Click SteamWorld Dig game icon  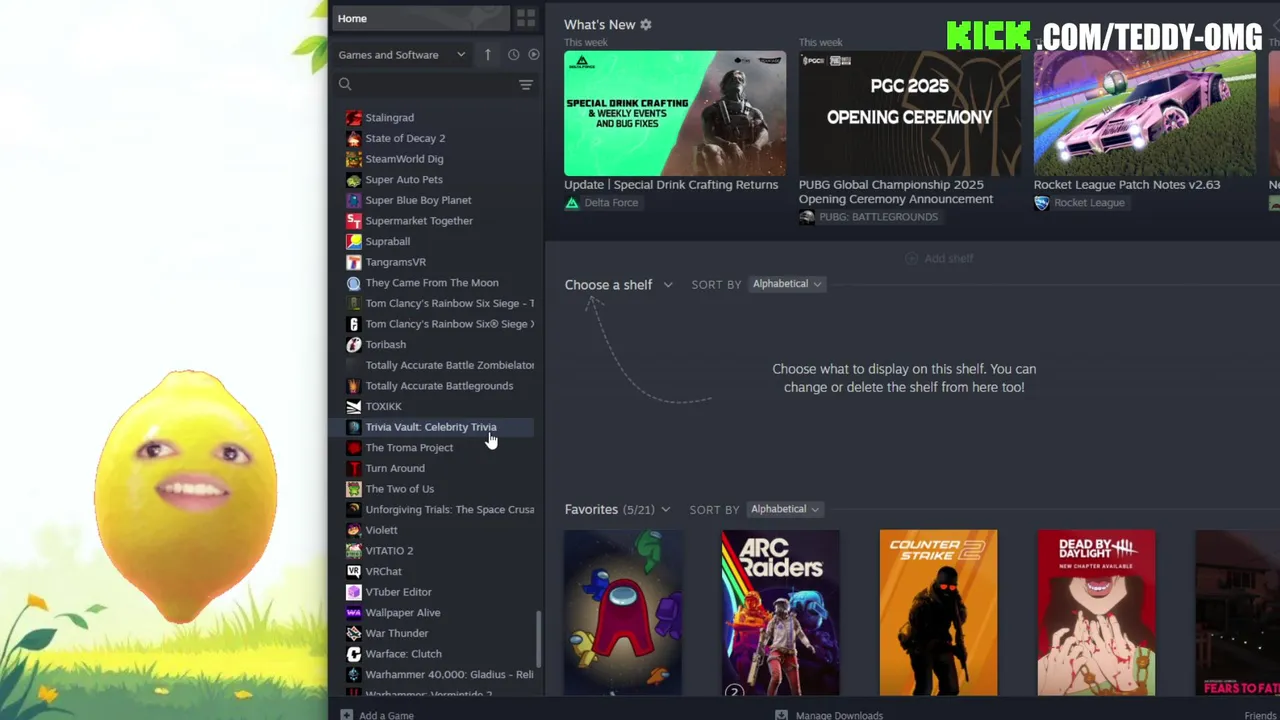coord(353,159)
